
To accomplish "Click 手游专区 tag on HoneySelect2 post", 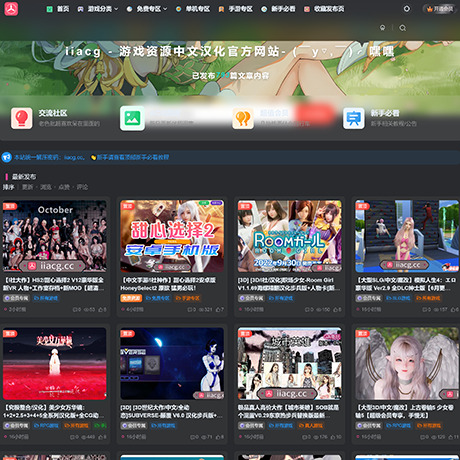I will 187,298.
